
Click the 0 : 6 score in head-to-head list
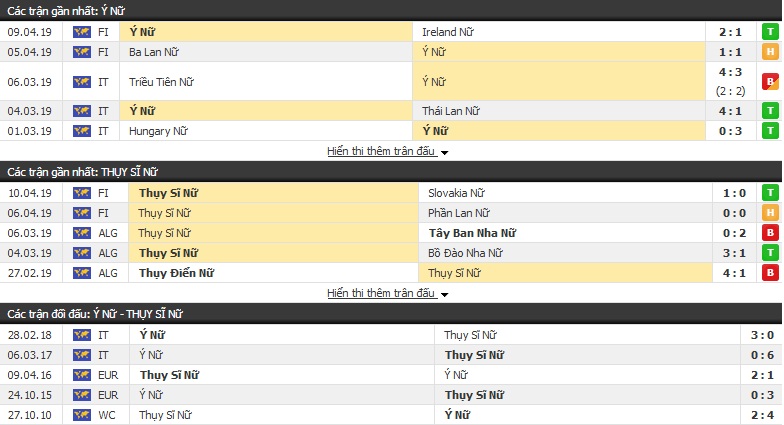(762, 355)
